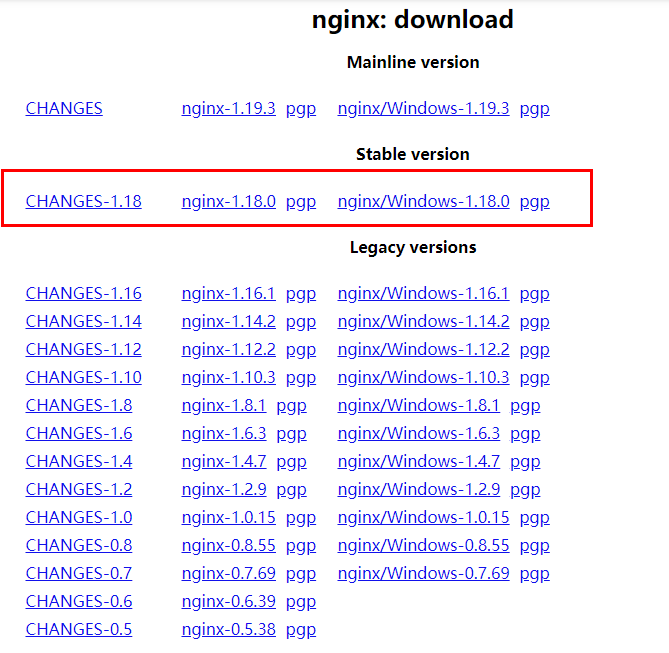
Task: Download nginx-1.10.3 source
Action: pyautogui.click(x=229, y=379)
